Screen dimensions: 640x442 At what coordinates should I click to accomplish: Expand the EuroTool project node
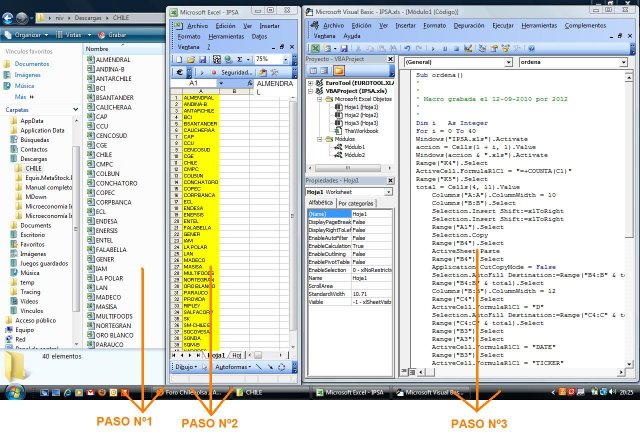pyautogui.click(x=310, y=83)
